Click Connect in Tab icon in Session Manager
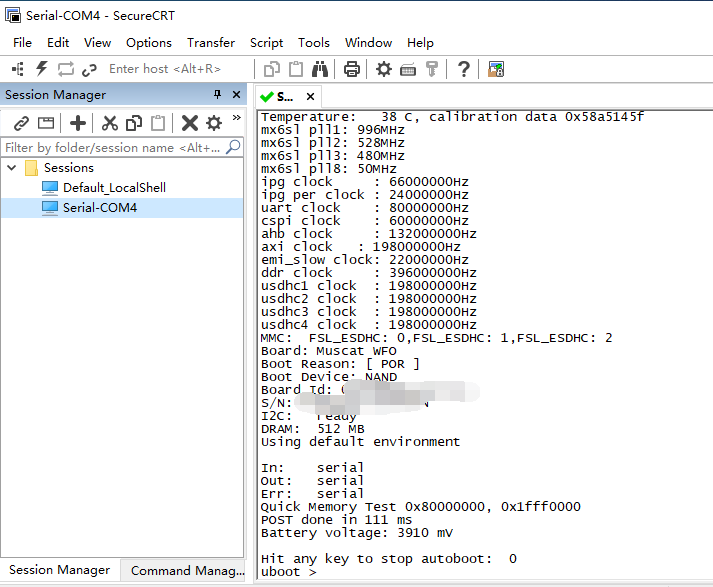Image resolution: width=713 pixels, height=587 pixels. (46, 123)
